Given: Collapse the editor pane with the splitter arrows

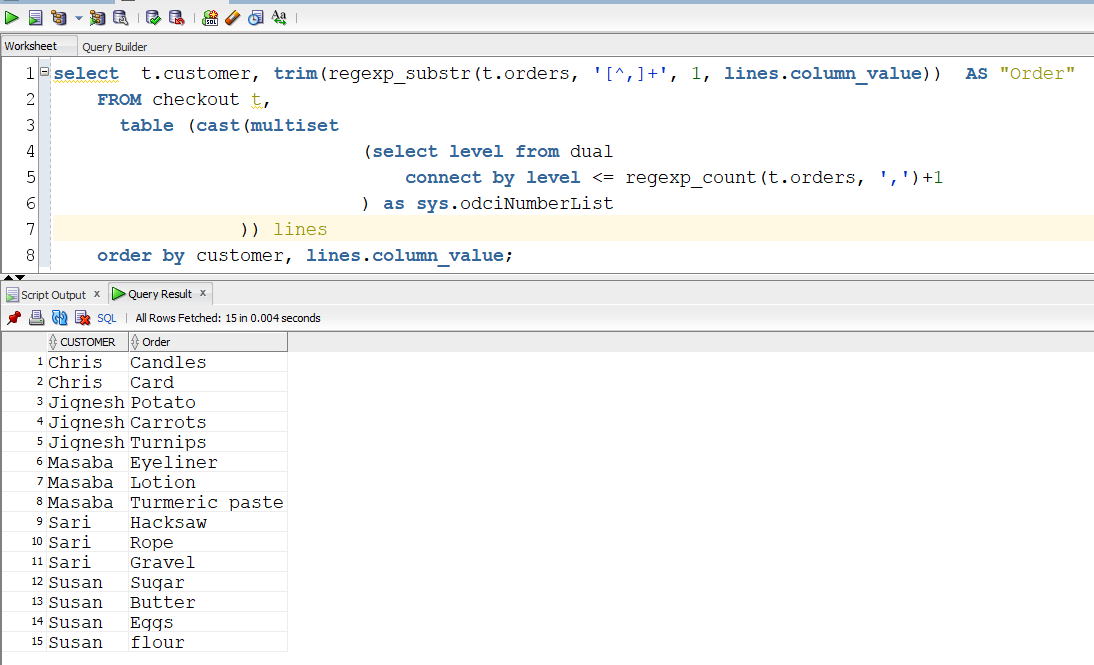Looking at the screenshot, I should (9, 276).
